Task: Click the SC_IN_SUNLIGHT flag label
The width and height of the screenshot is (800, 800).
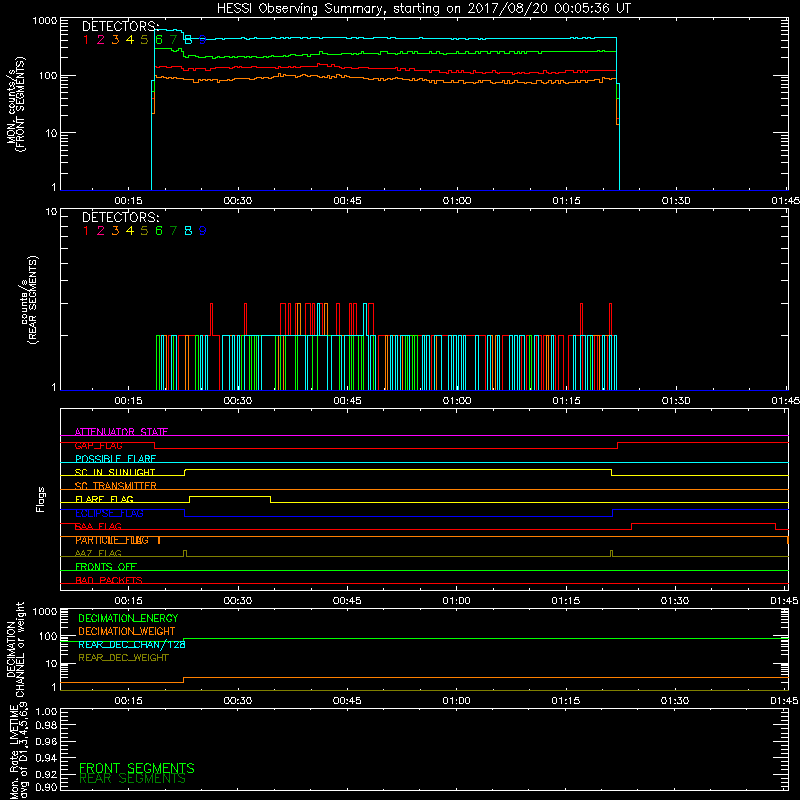Action: pos(115,472)
